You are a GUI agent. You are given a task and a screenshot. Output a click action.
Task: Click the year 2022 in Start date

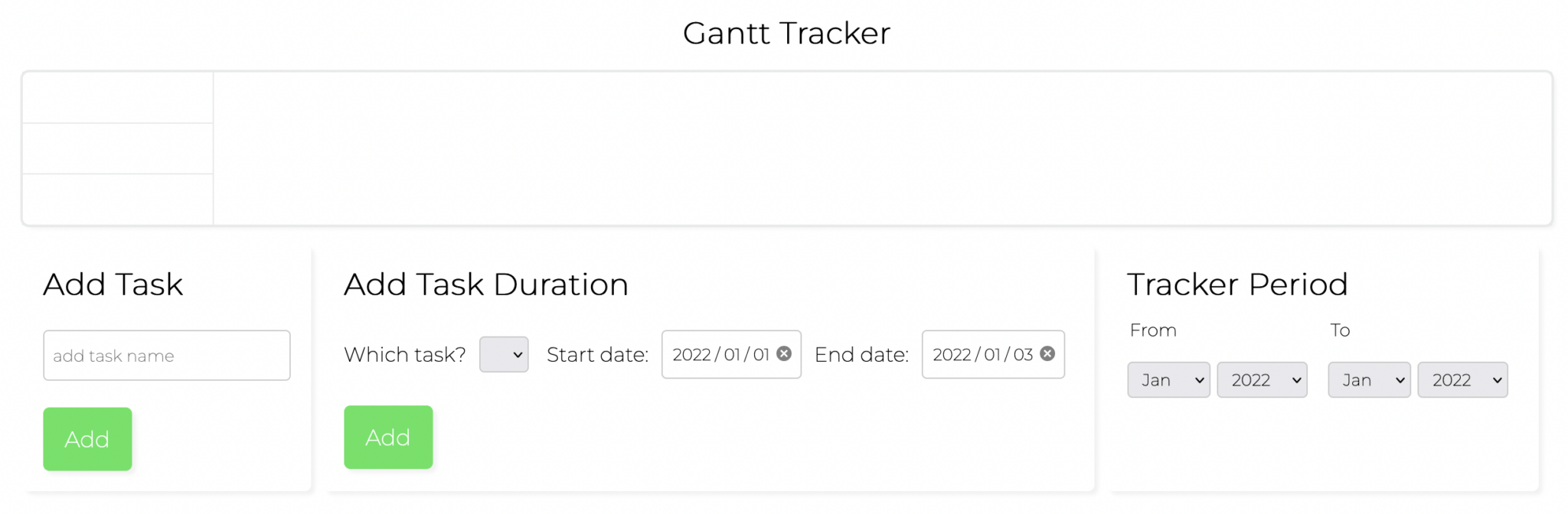691,355
